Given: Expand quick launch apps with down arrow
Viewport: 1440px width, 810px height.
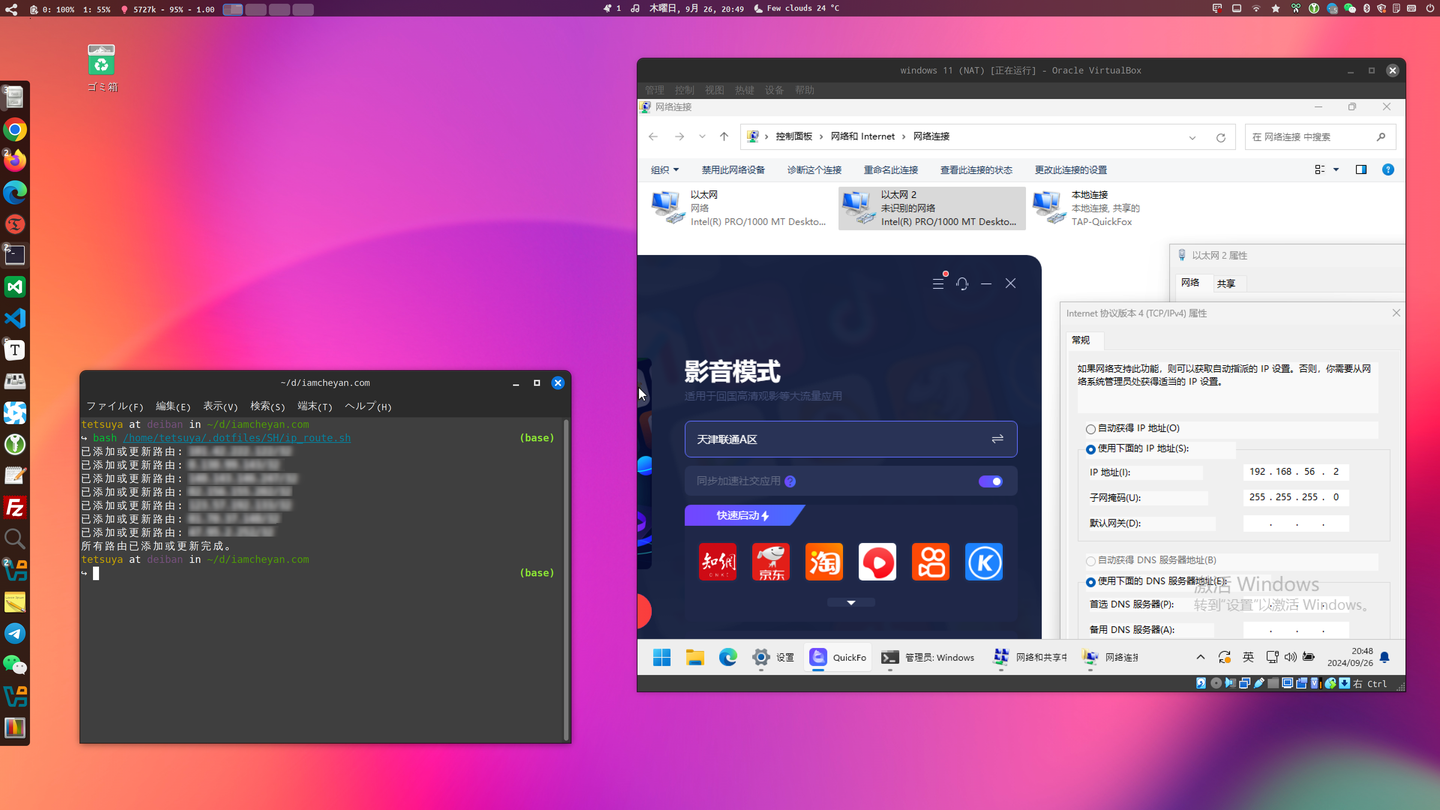Looking at the screenshot, I should [851, 602].
